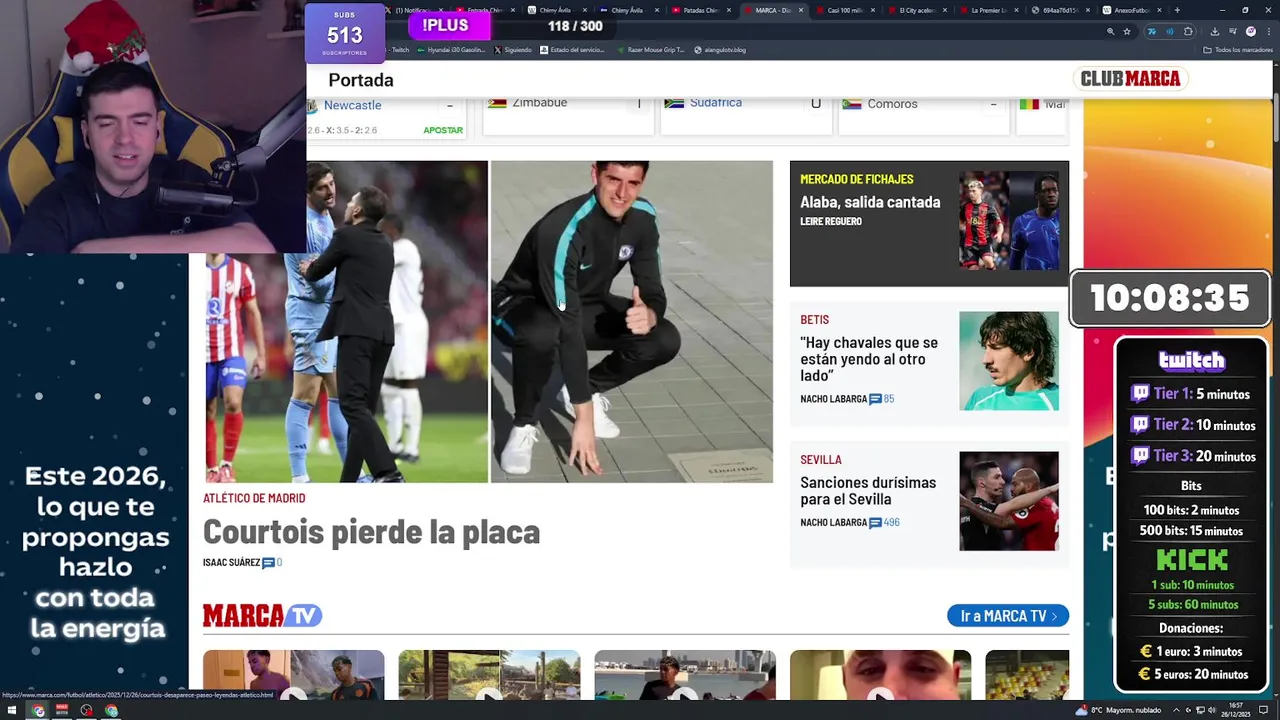
Task: Open a new browser tab
Action: [x=1177, y=10]
